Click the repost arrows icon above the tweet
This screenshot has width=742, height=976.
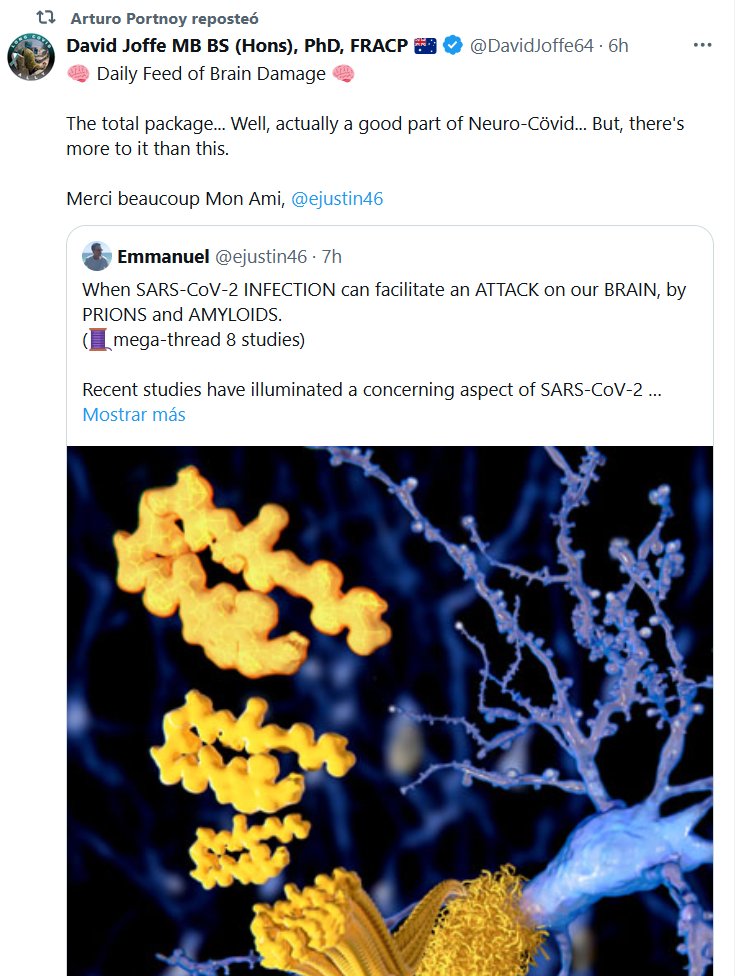click(45, 19)
